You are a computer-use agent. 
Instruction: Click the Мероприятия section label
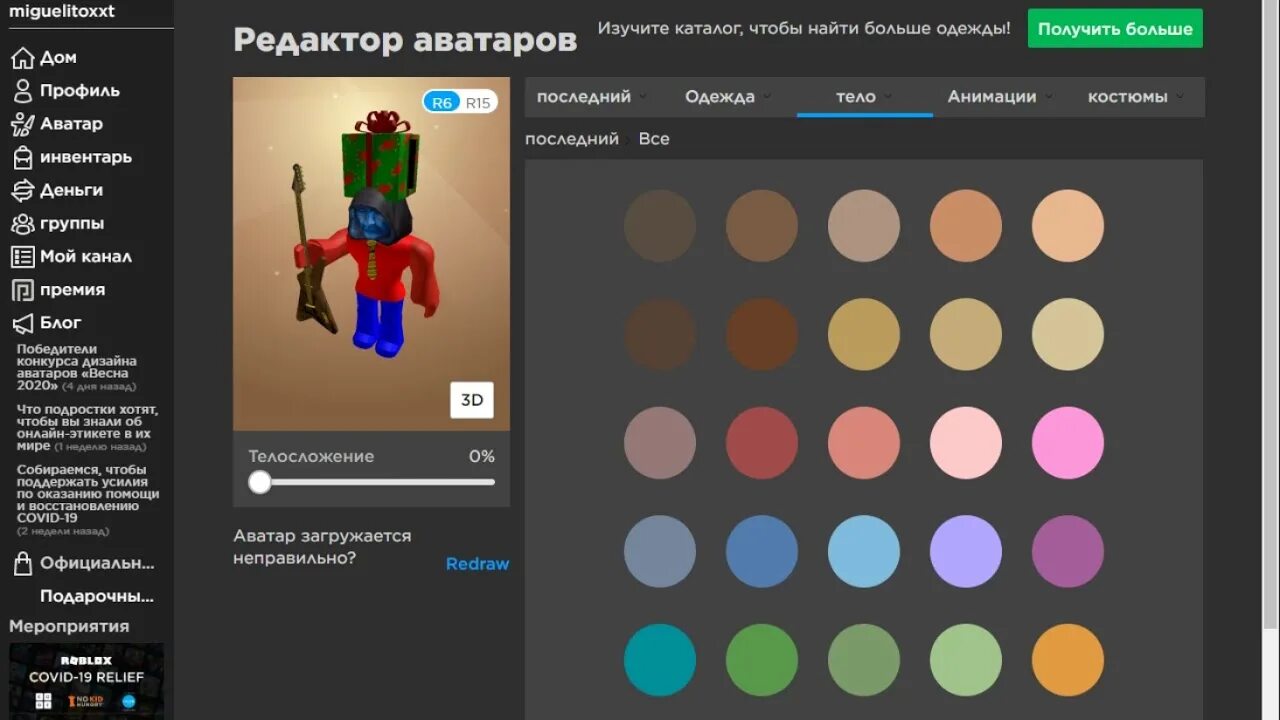pos(69,627)
